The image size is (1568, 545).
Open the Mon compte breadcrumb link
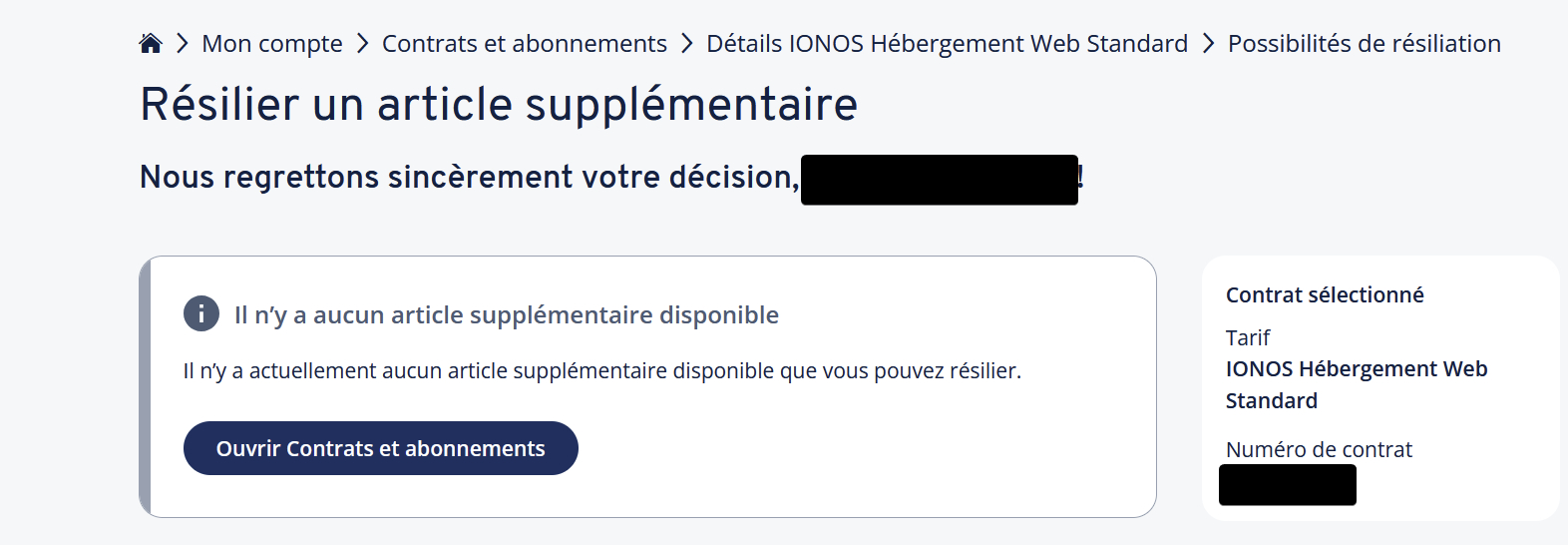(271, 43)
